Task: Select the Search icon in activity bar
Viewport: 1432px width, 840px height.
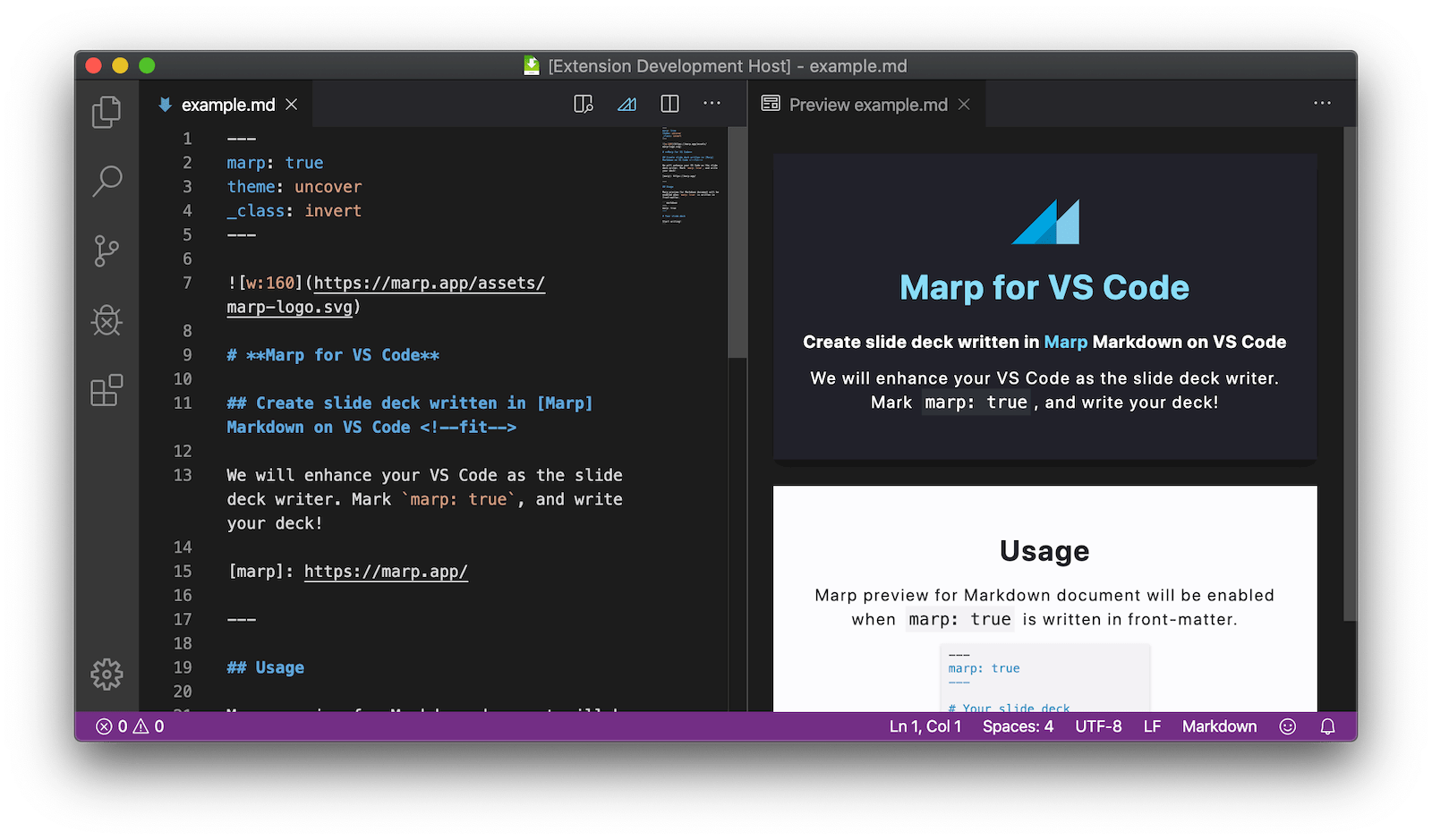Action: [107, 182]
